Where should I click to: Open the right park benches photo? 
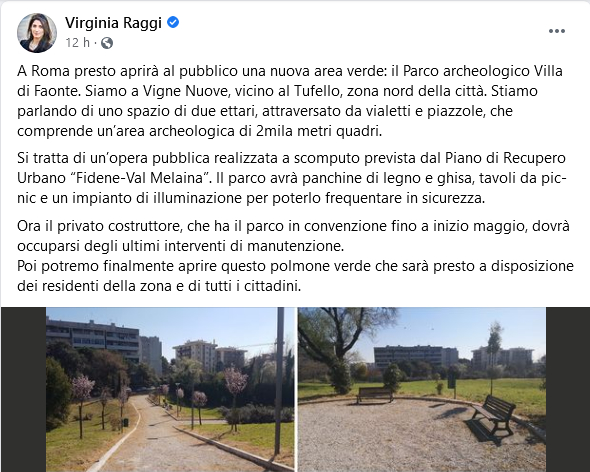pos(422,390)
